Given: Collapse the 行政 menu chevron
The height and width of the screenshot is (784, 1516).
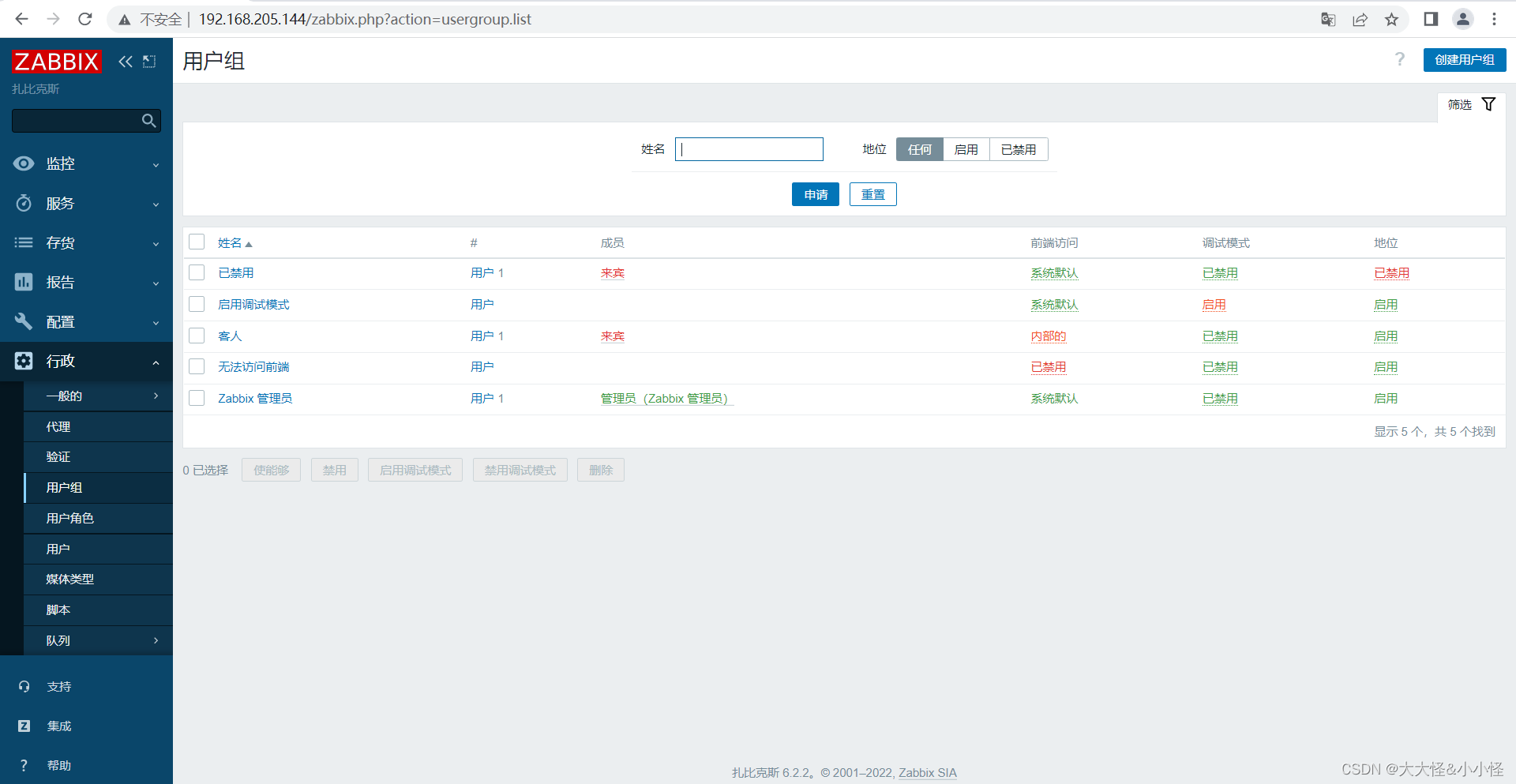Looking at the screenshot, I should pyautogui.click(x=156, y=362).
